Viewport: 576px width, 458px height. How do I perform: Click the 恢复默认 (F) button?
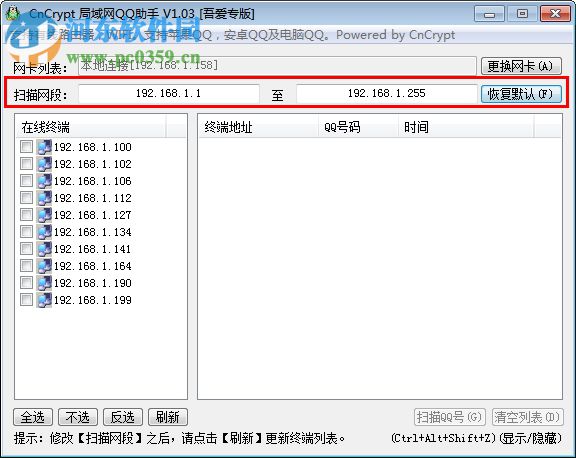521,94
